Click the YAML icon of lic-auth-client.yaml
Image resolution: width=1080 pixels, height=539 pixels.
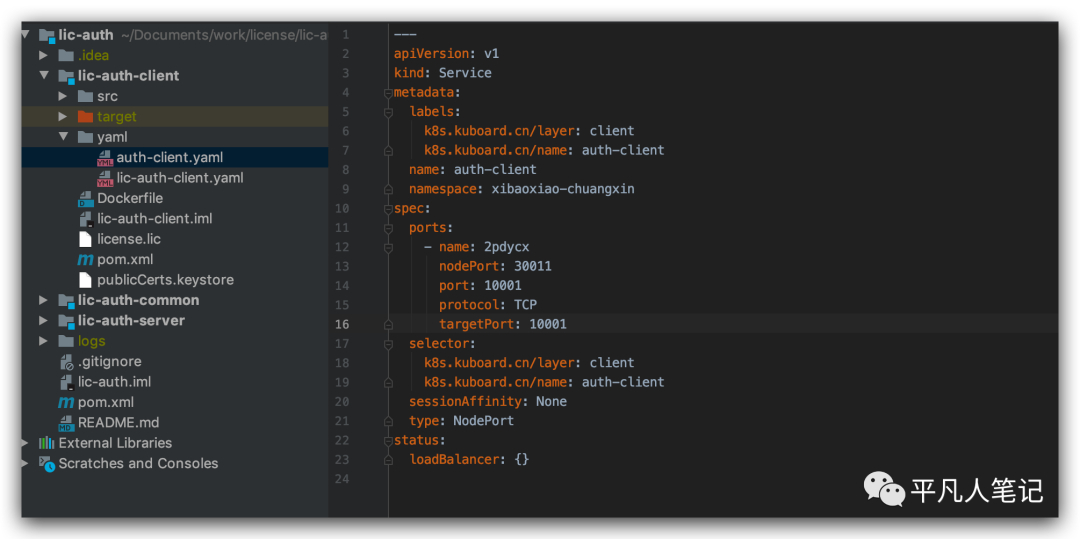(105, 178)
